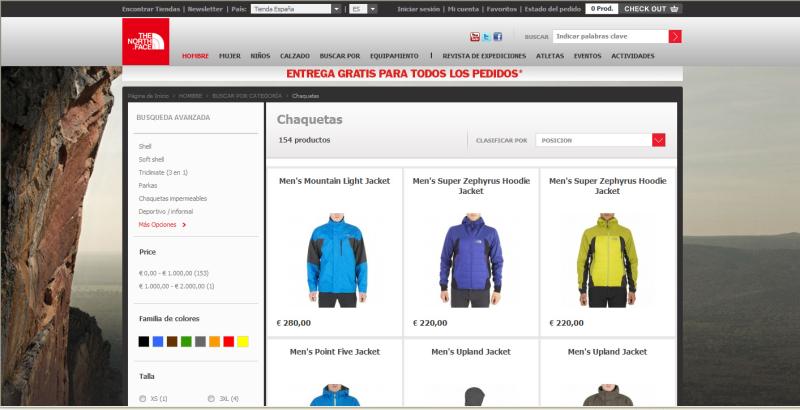Image resolution: width=800 pixels, height=410 pixels.
Task: Select the 3XL size option
Action: point(211,399)
